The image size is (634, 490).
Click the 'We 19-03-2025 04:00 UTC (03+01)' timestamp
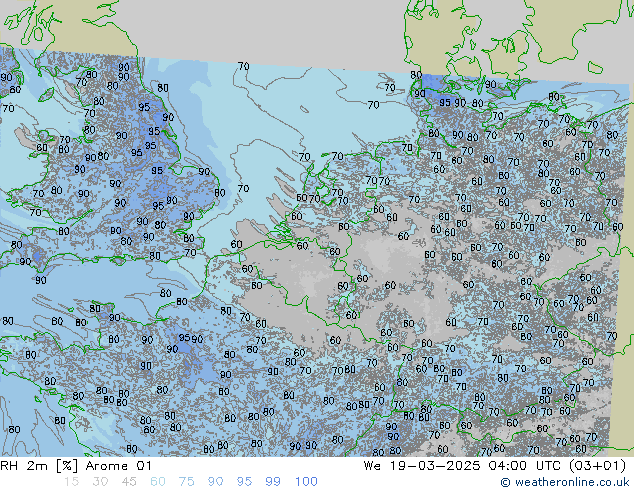click(495, 466)
